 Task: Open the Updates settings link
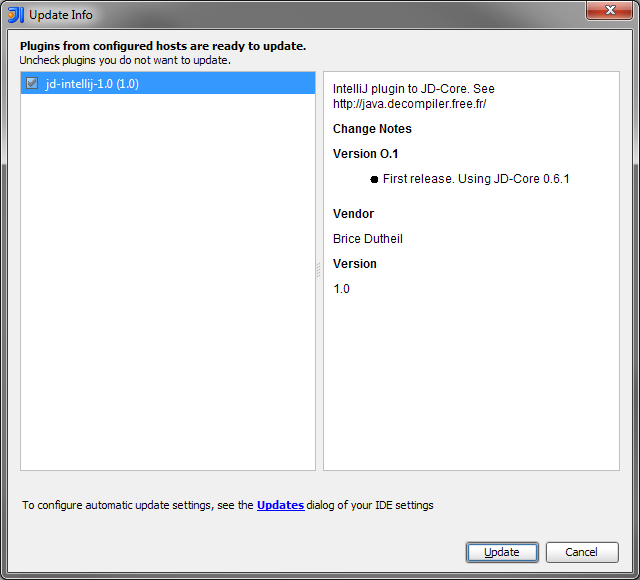tap(280, 505)
